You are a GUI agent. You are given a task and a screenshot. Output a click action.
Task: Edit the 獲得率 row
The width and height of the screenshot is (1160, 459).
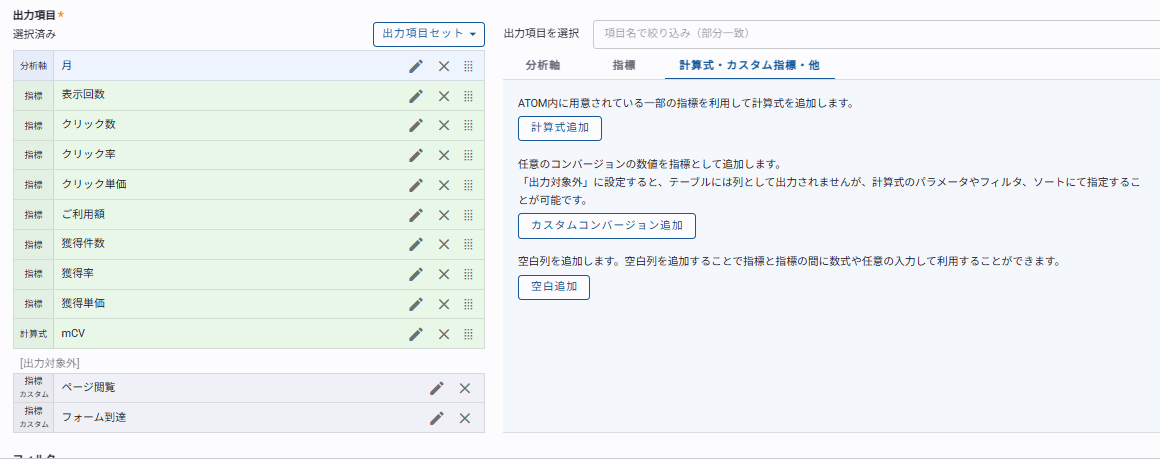tap(416, 275)
